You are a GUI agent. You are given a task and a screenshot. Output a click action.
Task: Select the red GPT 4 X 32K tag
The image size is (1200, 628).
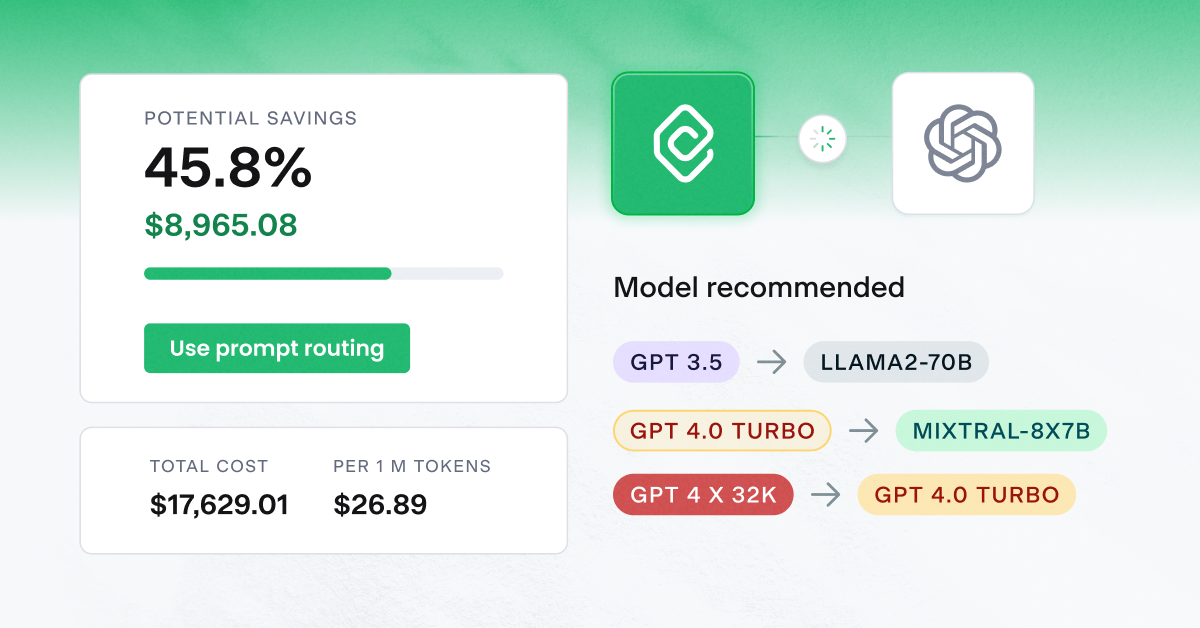[x=703, y=495]
